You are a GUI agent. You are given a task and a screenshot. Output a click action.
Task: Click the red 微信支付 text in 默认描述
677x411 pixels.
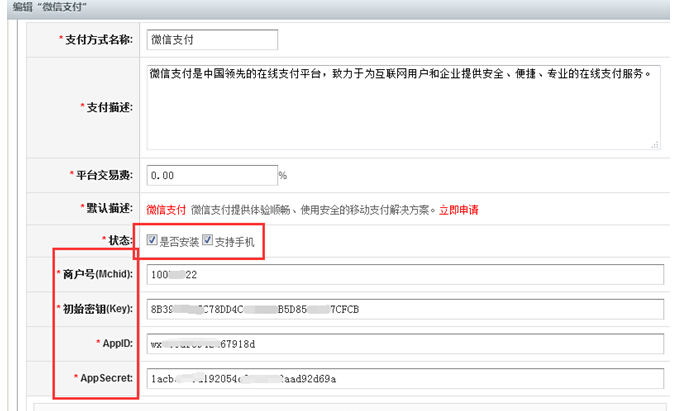click(166, 210)
